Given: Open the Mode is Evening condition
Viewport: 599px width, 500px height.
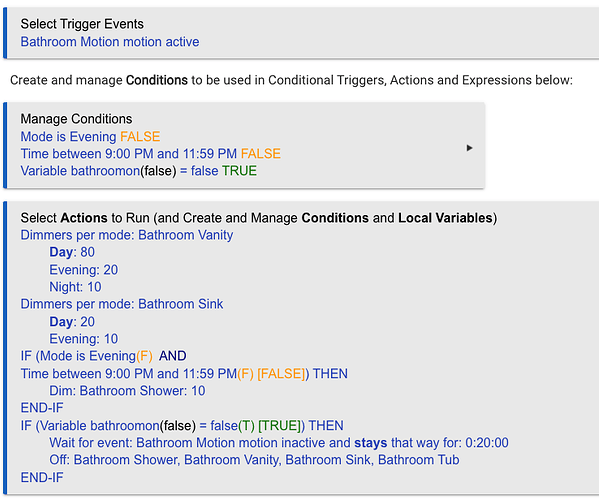Looking at the screenshot, I should (x=90, y=136).
